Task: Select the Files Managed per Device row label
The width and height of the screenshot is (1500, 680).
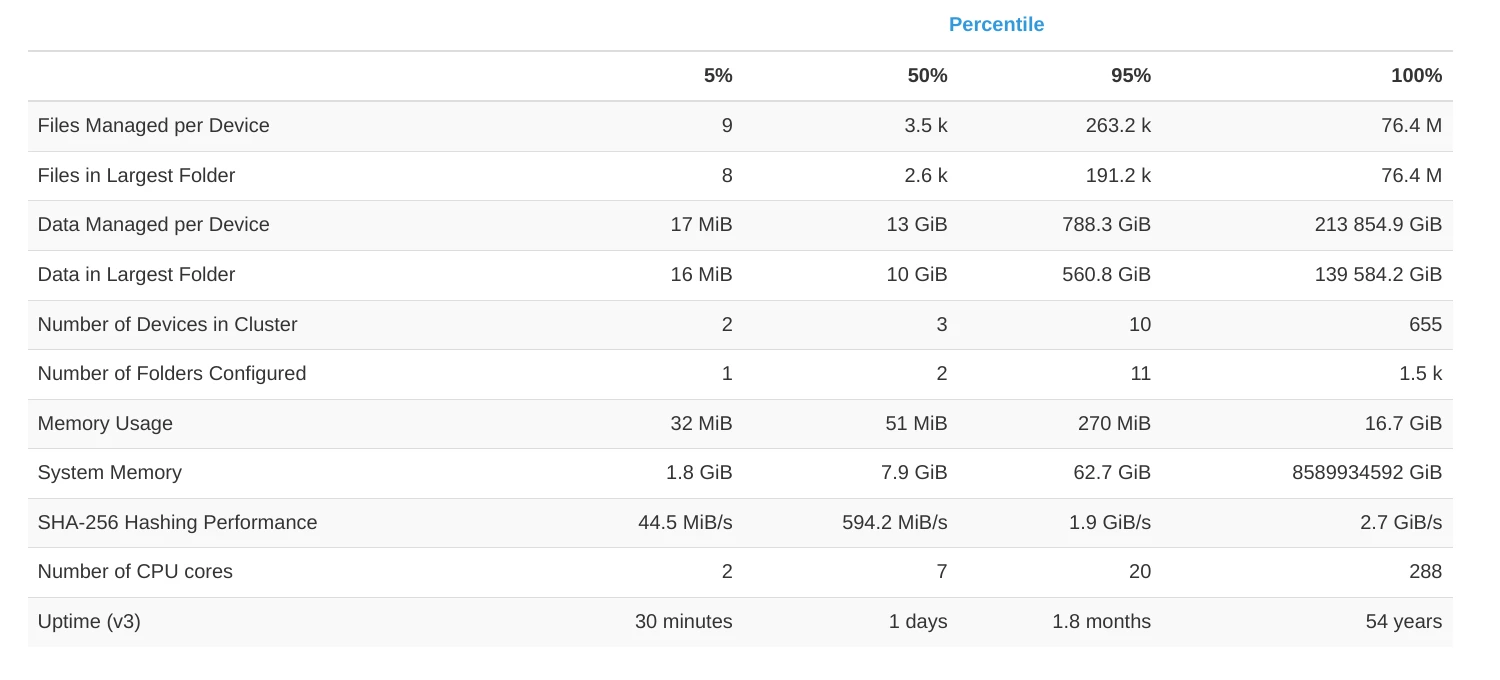Action: 153,126
